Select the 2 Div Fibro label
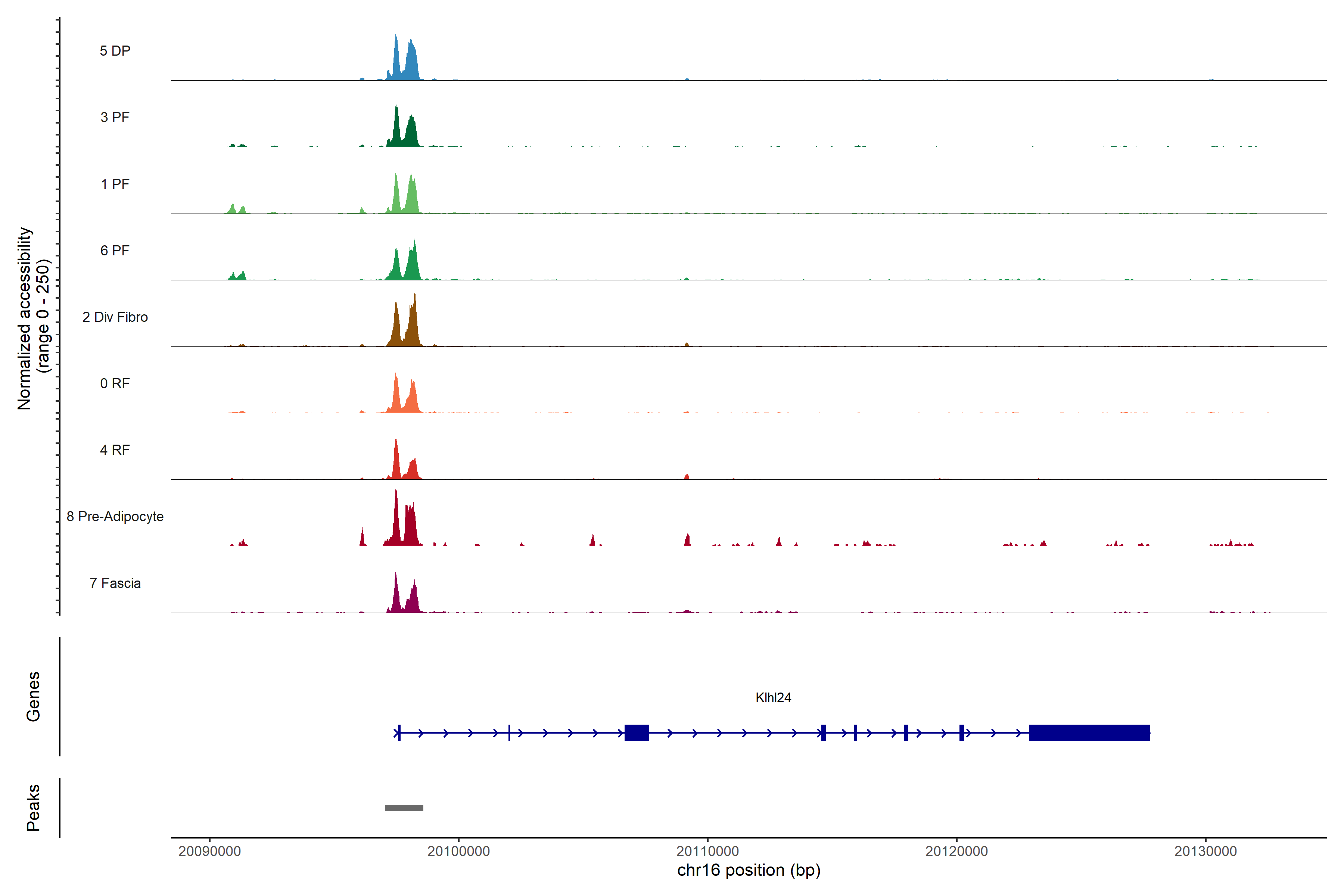 tap(115, 317)
